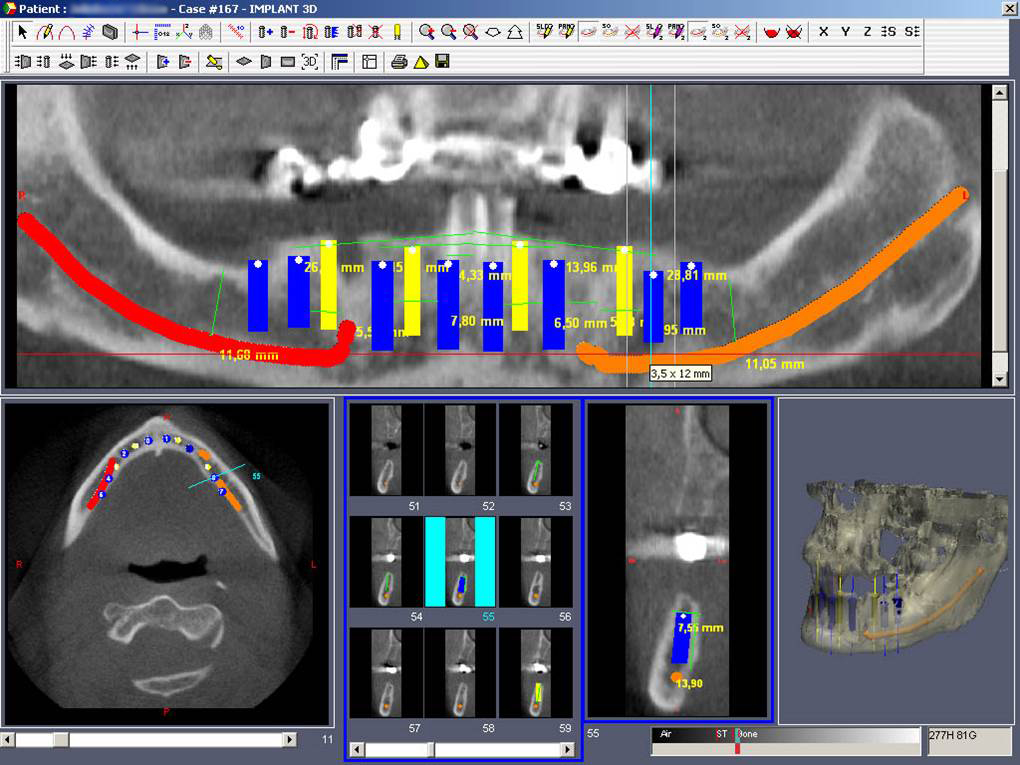Screen dimensions: 1020x765
Task: Adjust the Air-ST-Bone density slider marker
Action: tap(737, 742)
